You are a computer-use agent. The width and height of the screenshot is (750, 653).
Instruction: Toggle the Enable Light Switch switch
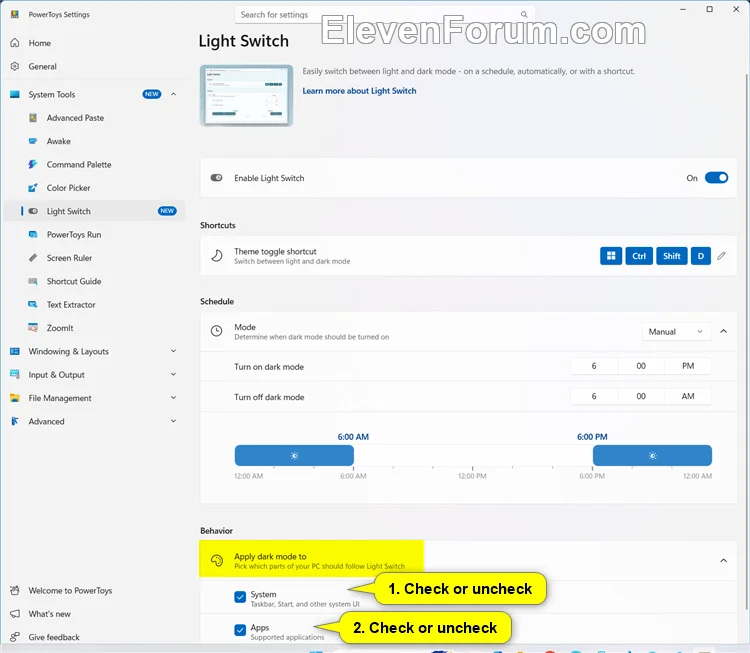(x=716, y=178)
